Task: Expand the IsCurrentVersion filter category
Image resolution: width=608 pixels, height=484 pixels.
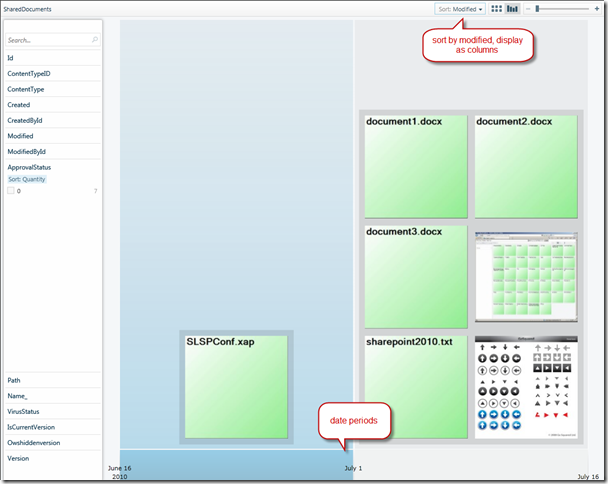Action: coord(30,426)
